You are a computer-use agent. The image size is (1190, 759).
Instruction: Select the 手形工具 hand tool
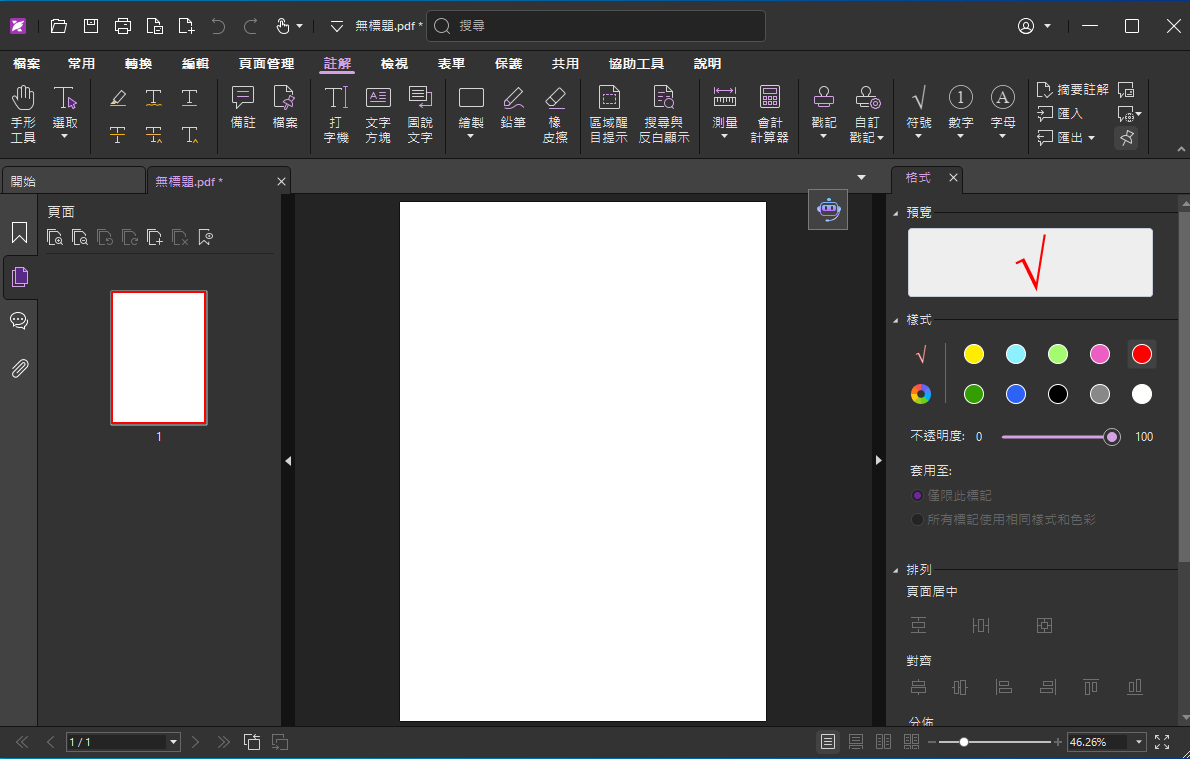tap(23, 113)
